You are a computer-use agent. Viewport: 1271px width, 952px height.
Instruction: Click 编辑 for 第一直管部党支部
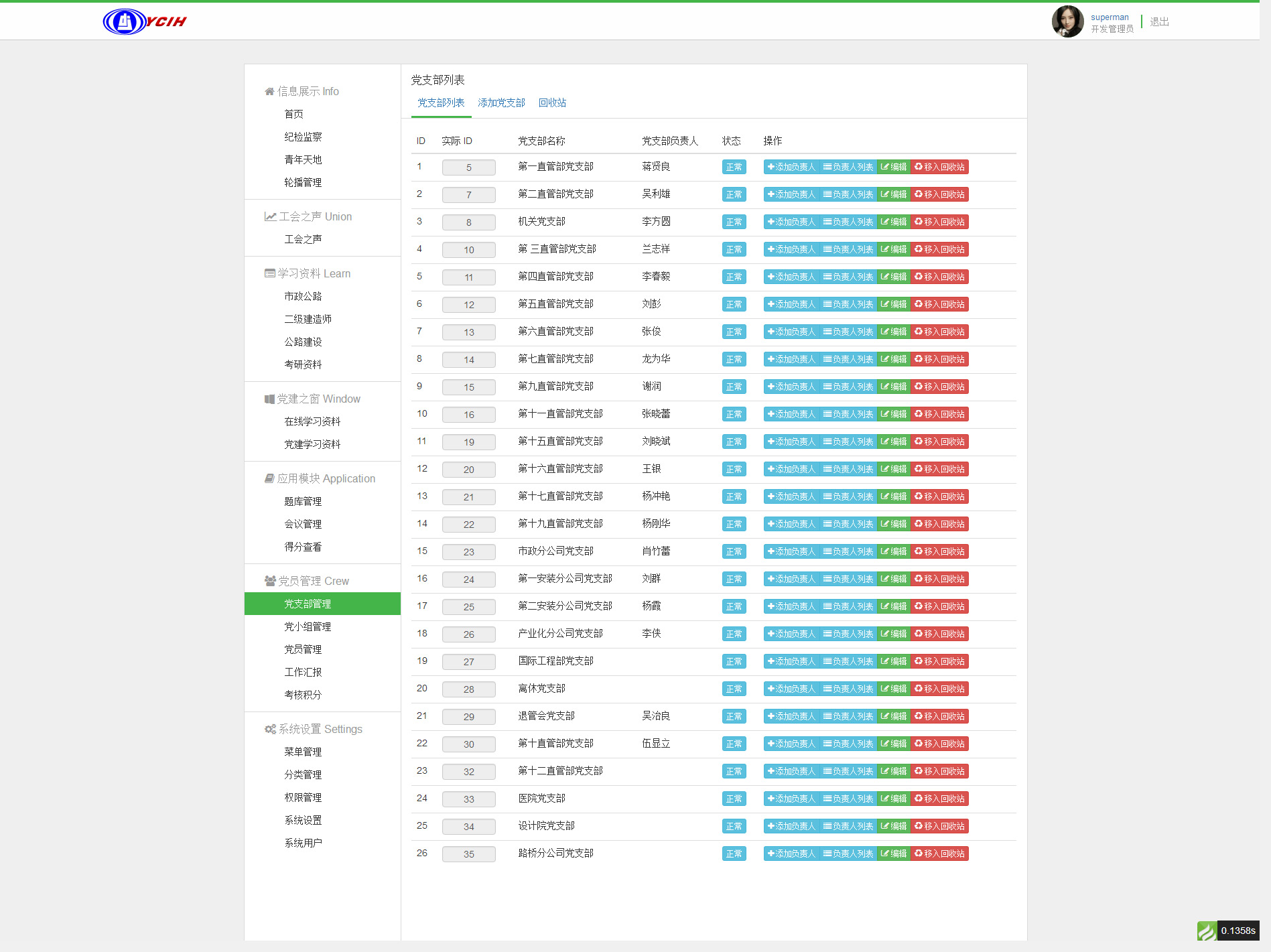893,167
